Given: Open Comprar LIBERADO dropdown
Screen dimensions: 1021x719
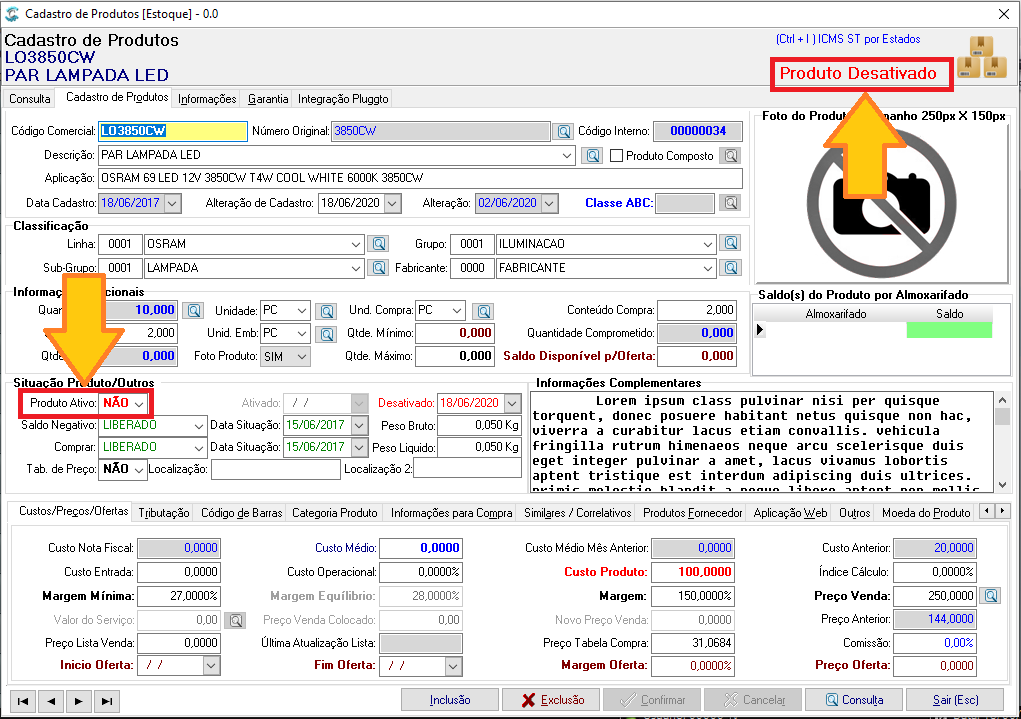Looking at the screenshot, I should click(198, 448).
